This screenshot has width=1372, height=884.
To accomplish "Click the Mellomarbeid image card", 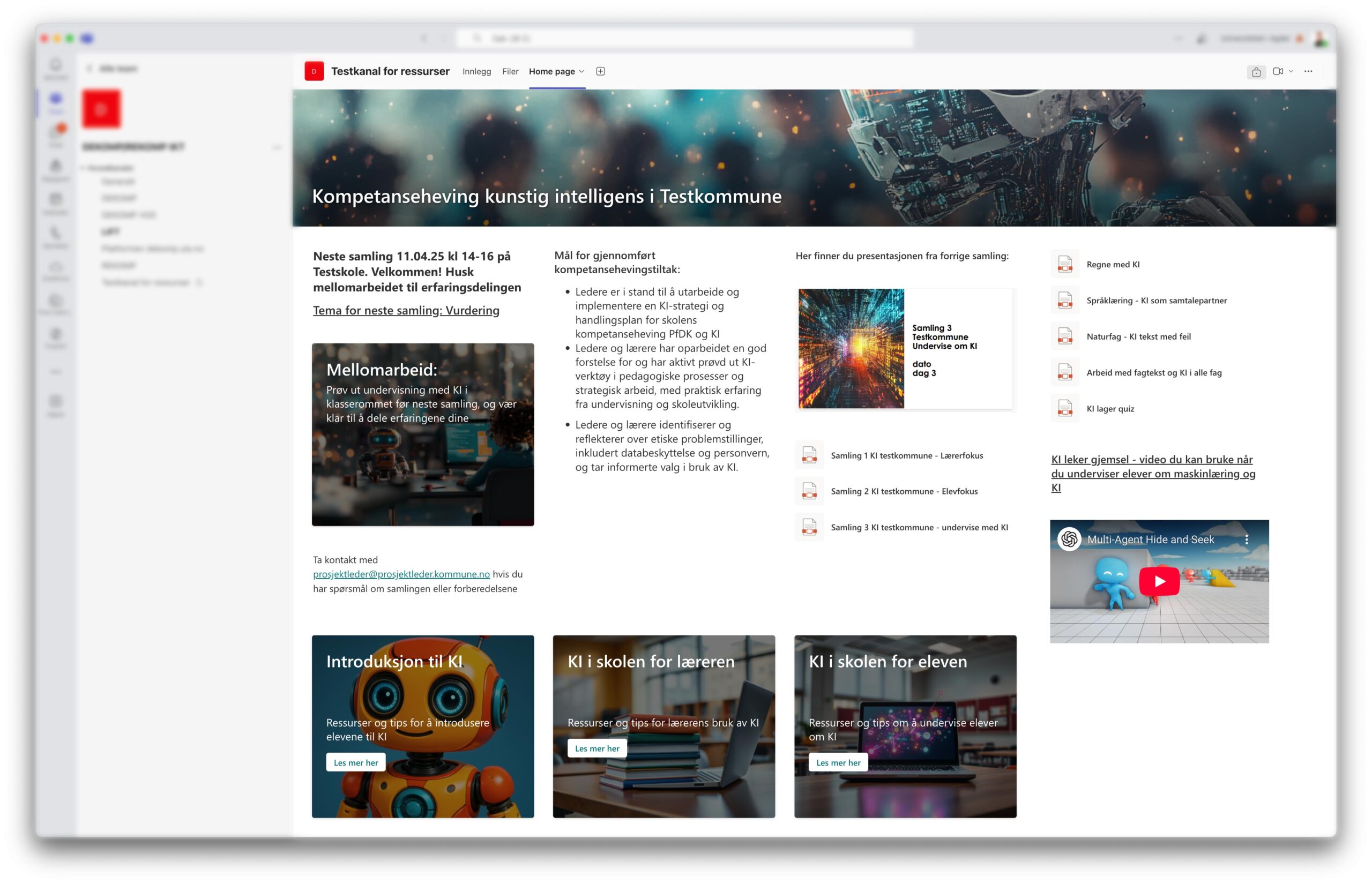I will 422,434.
